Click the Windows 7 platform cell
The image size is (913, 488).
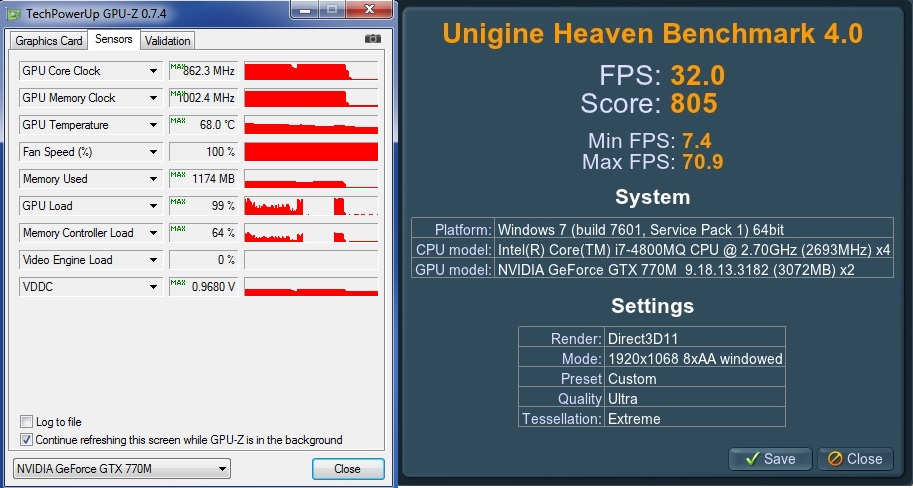click(x=693, y=229)
